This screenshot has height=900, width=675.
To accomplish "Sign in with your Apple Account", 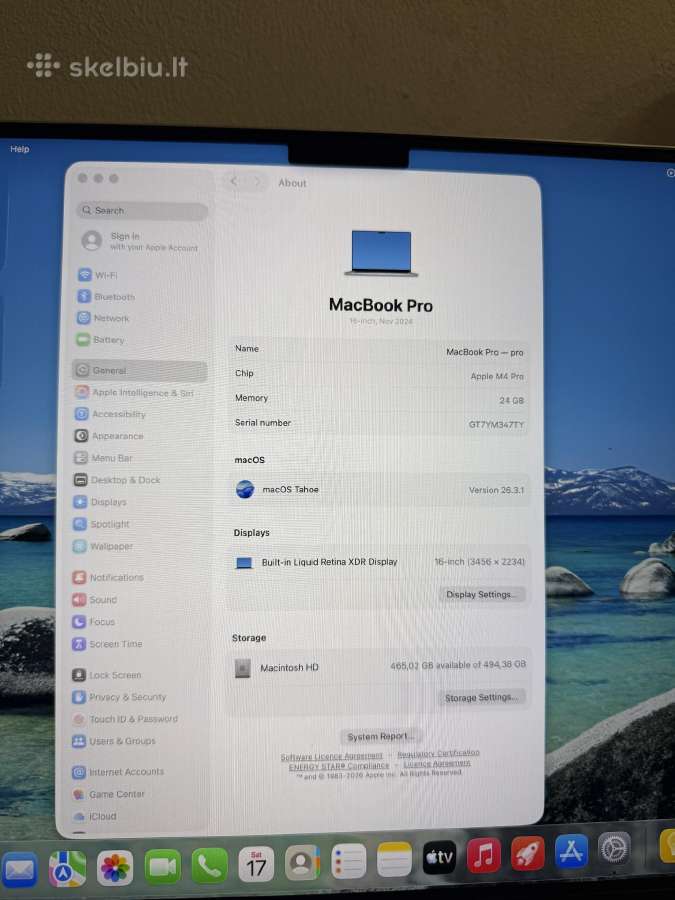I will click(141, 241).
